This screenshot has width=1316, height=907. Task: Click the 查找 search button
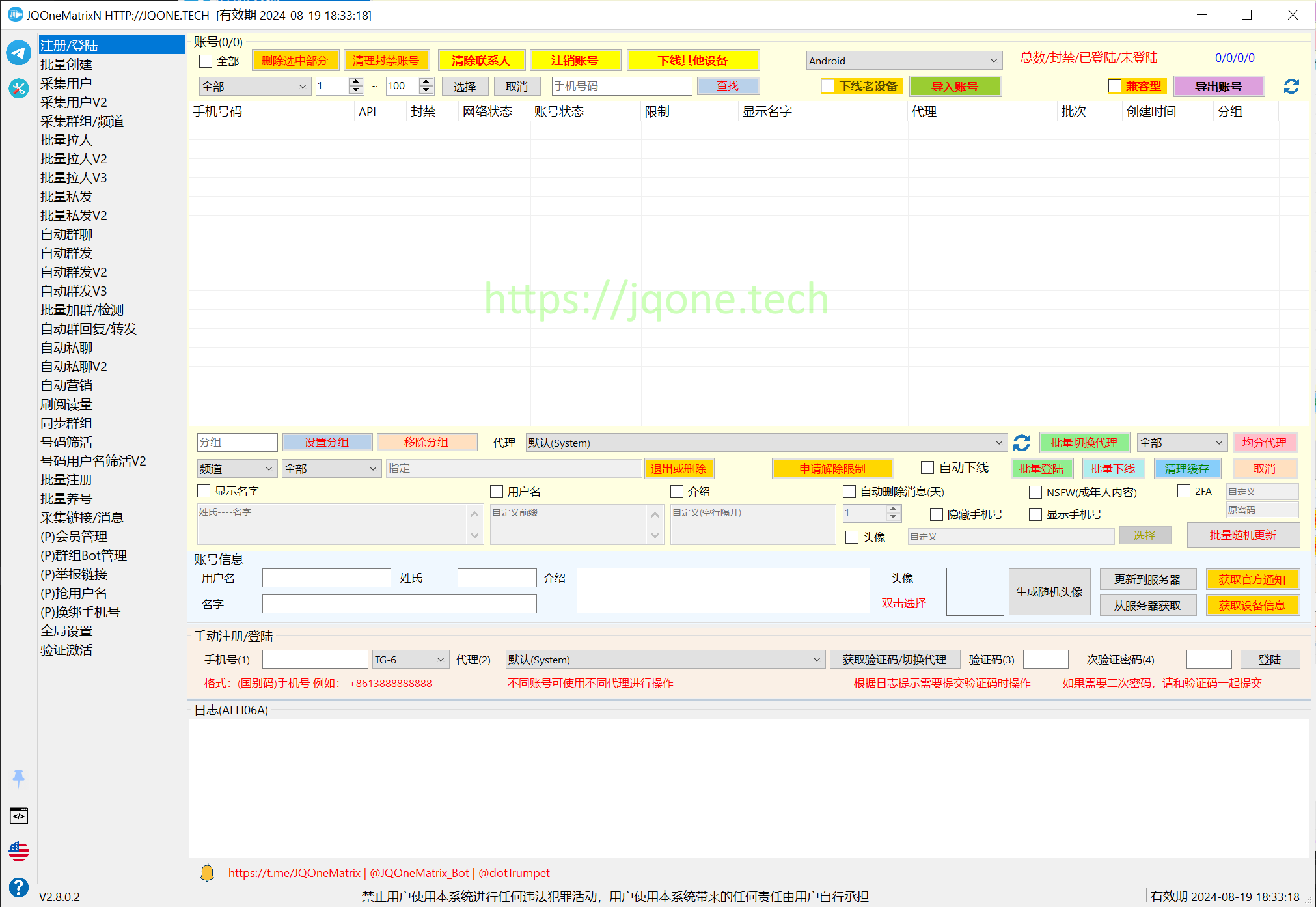coord(728,86)
